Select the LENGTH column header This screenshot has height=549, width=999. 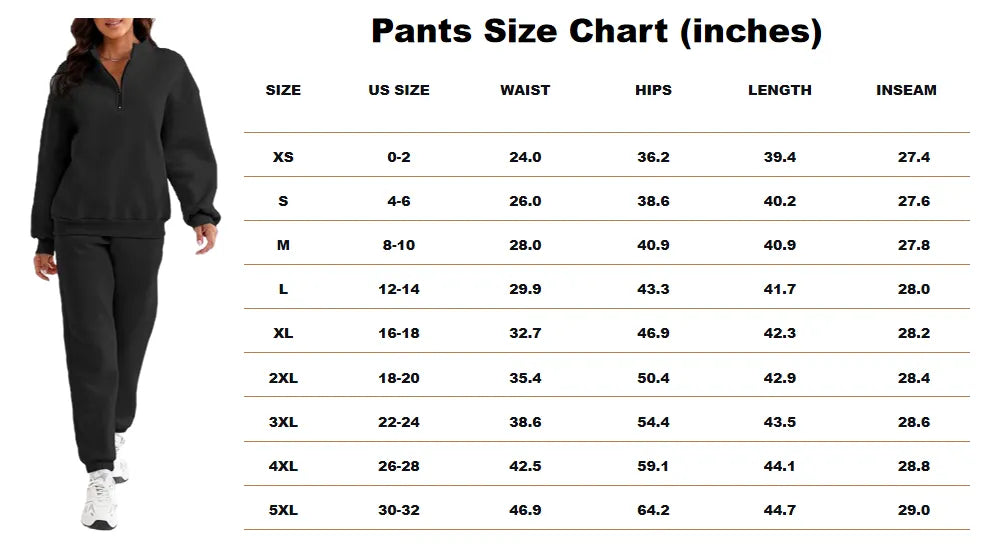[x=780, y=90]
